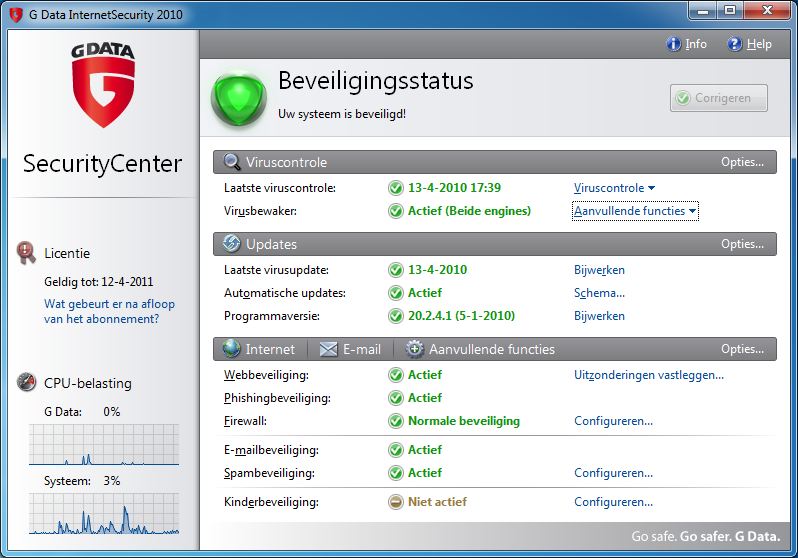Open Opties in the Updates header
The width and height of the screenshot is (798, 558).
[742, 244]
